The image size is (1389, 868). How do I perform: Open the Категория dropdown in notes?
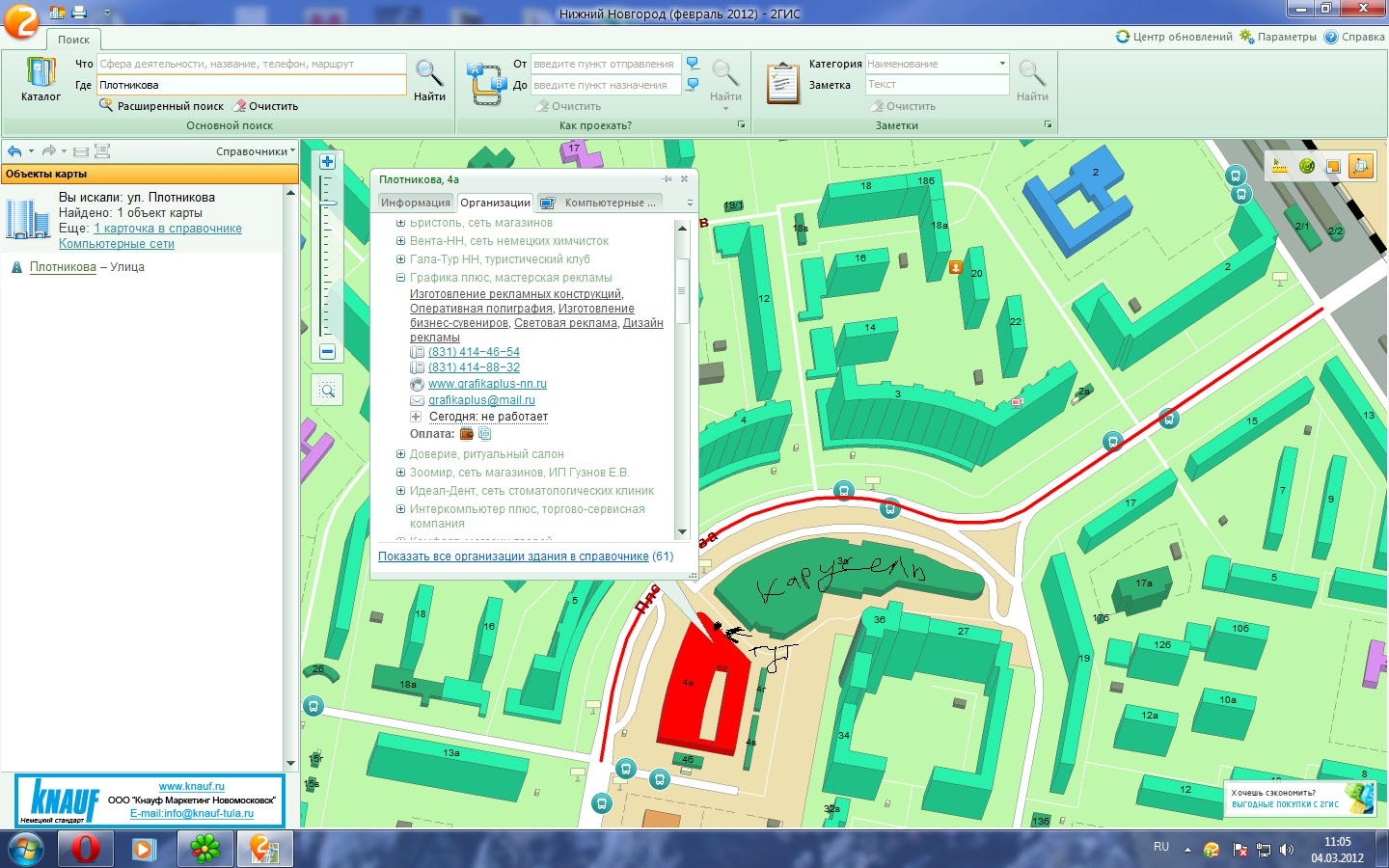click(x=1002, y=64)
